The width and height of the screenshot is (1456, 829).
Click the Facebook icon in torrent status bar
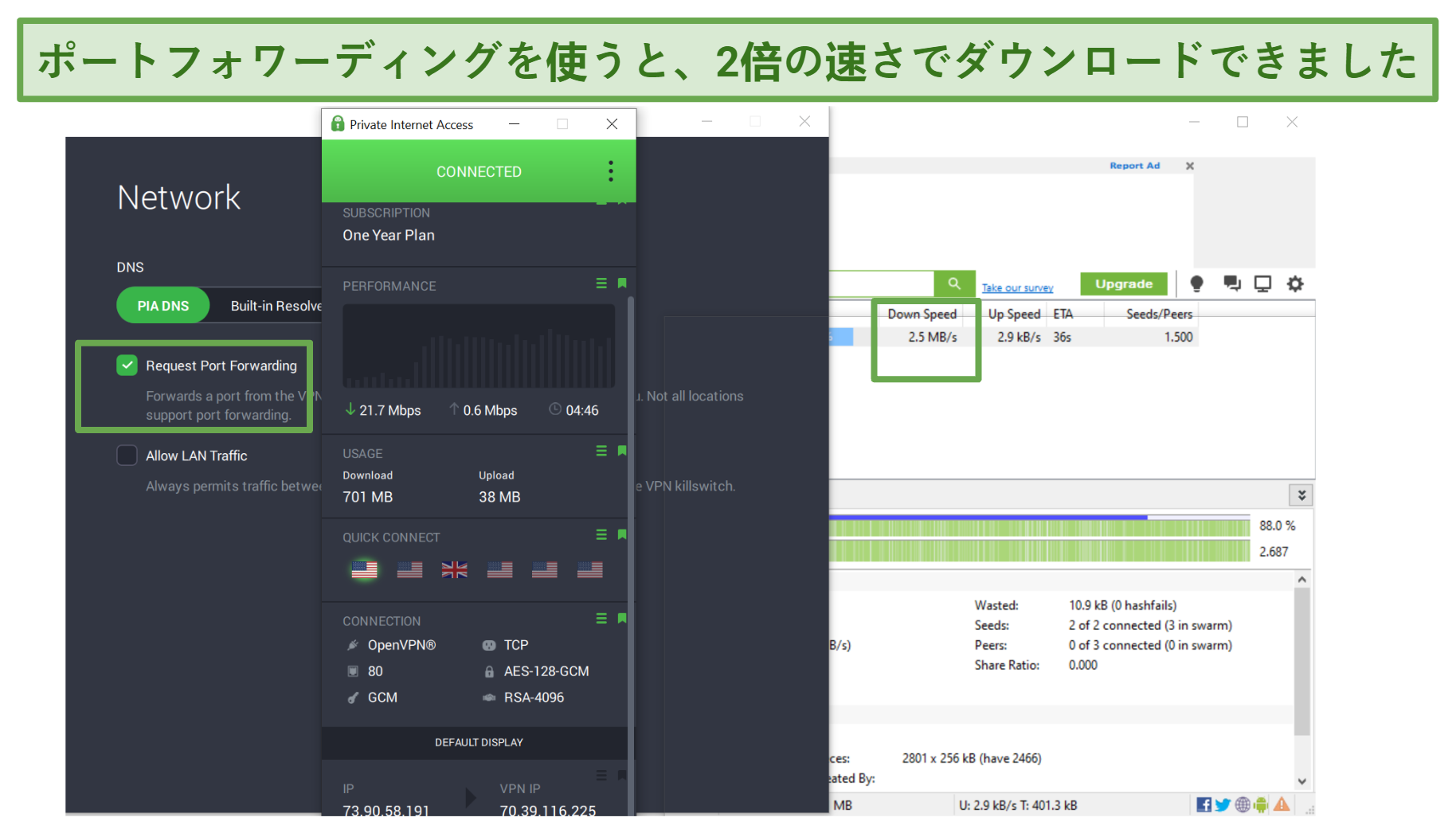(x=1204, y=805)
